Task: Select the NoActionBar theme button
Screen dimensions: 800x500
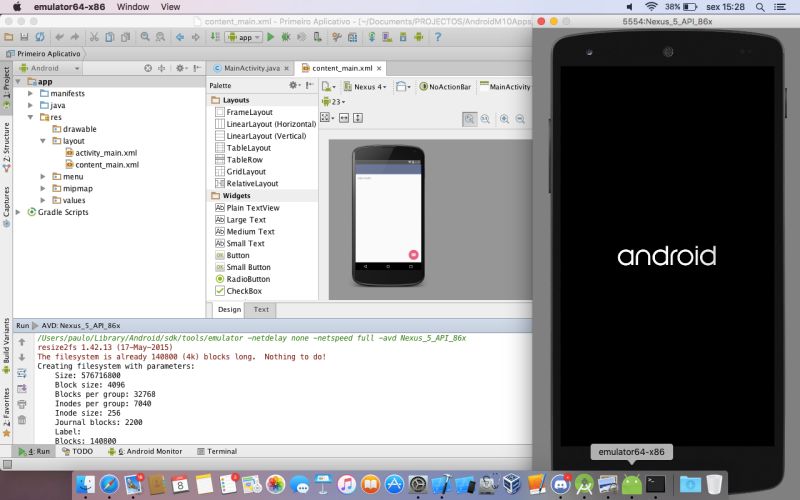Action: point(445,87)
